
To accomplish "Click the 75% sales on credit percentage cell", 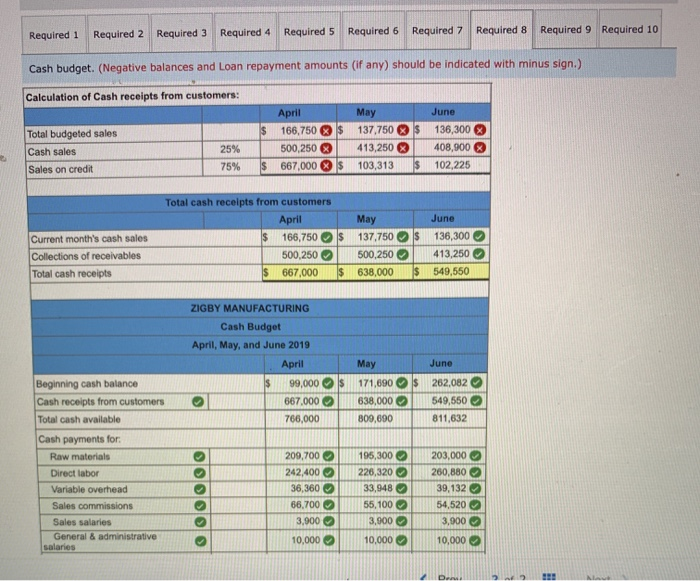I will point(230,167).
